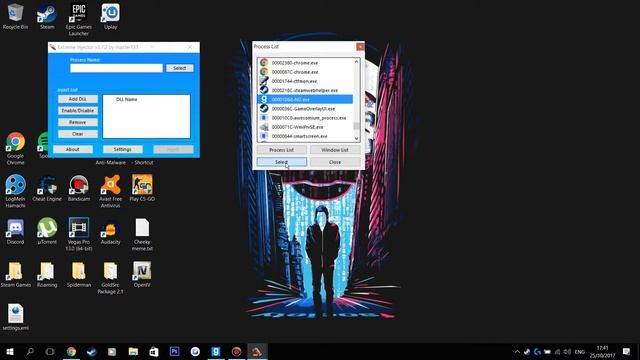Viewport: 640px width, 360px height.
Task: Open the settings.xml file on desktop
Action: coord(16,317)
